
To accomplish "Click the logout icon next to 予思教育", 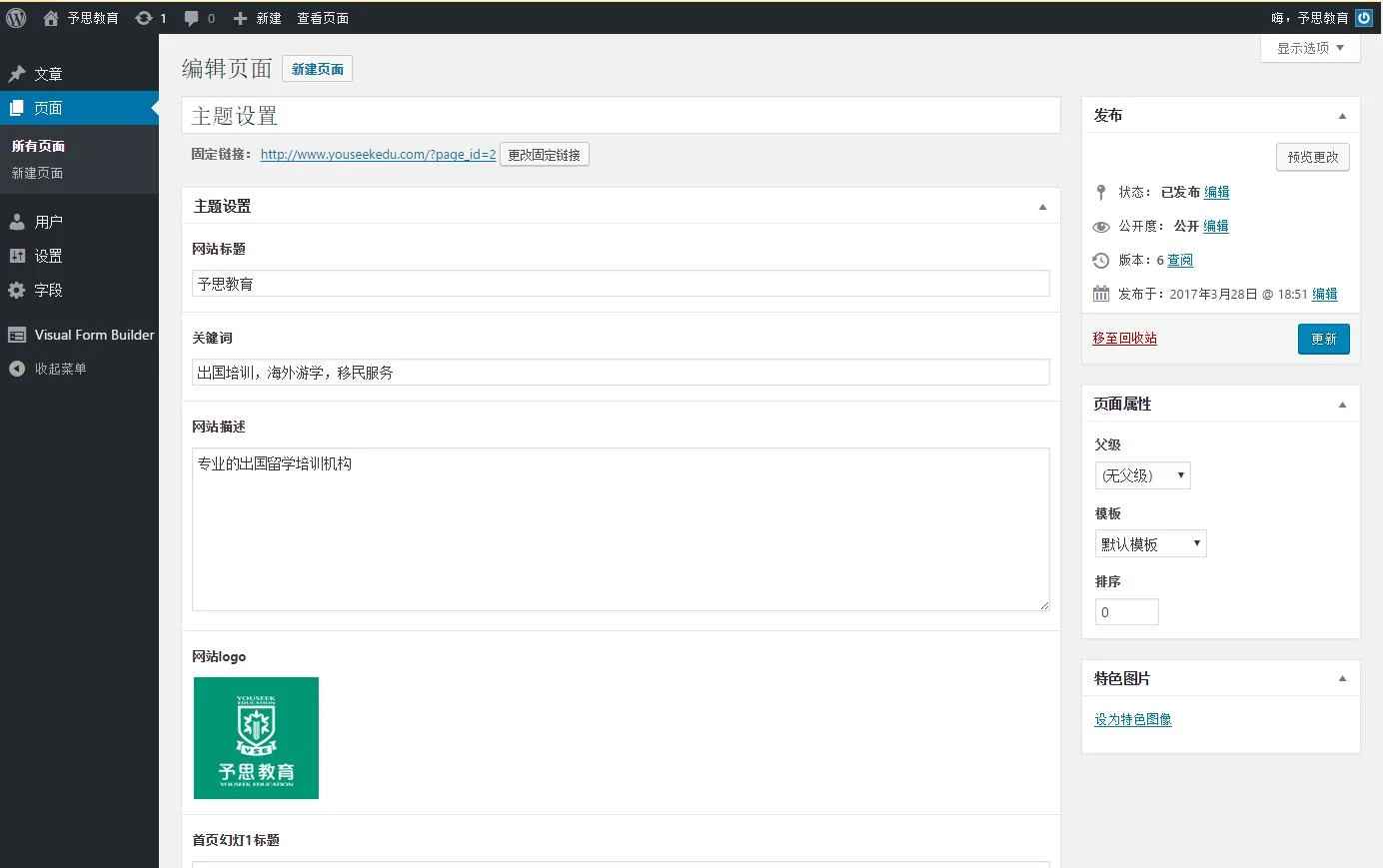I will pos(1363,17).
